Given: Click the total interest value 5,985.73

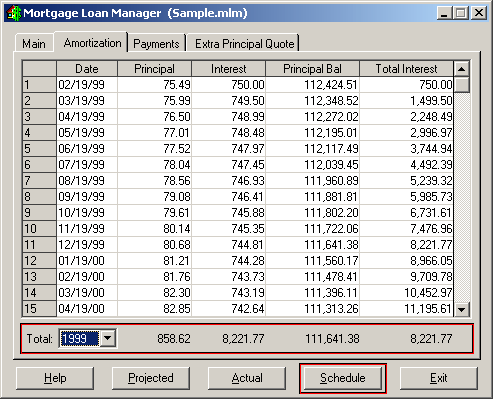Looking at the screenshot, I should click(x=406, y=197).
